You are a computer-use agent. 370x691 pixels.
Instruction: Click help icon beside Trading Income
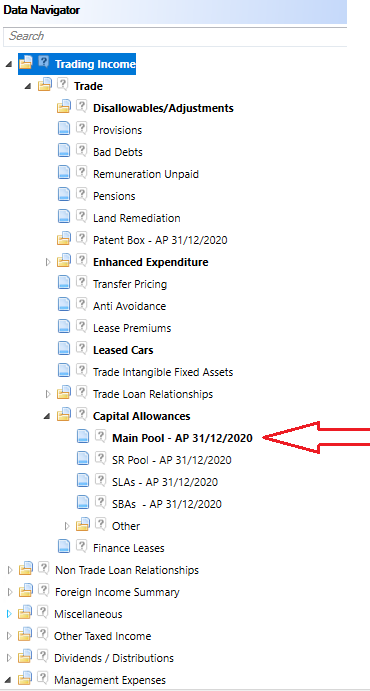coord(44,62)
